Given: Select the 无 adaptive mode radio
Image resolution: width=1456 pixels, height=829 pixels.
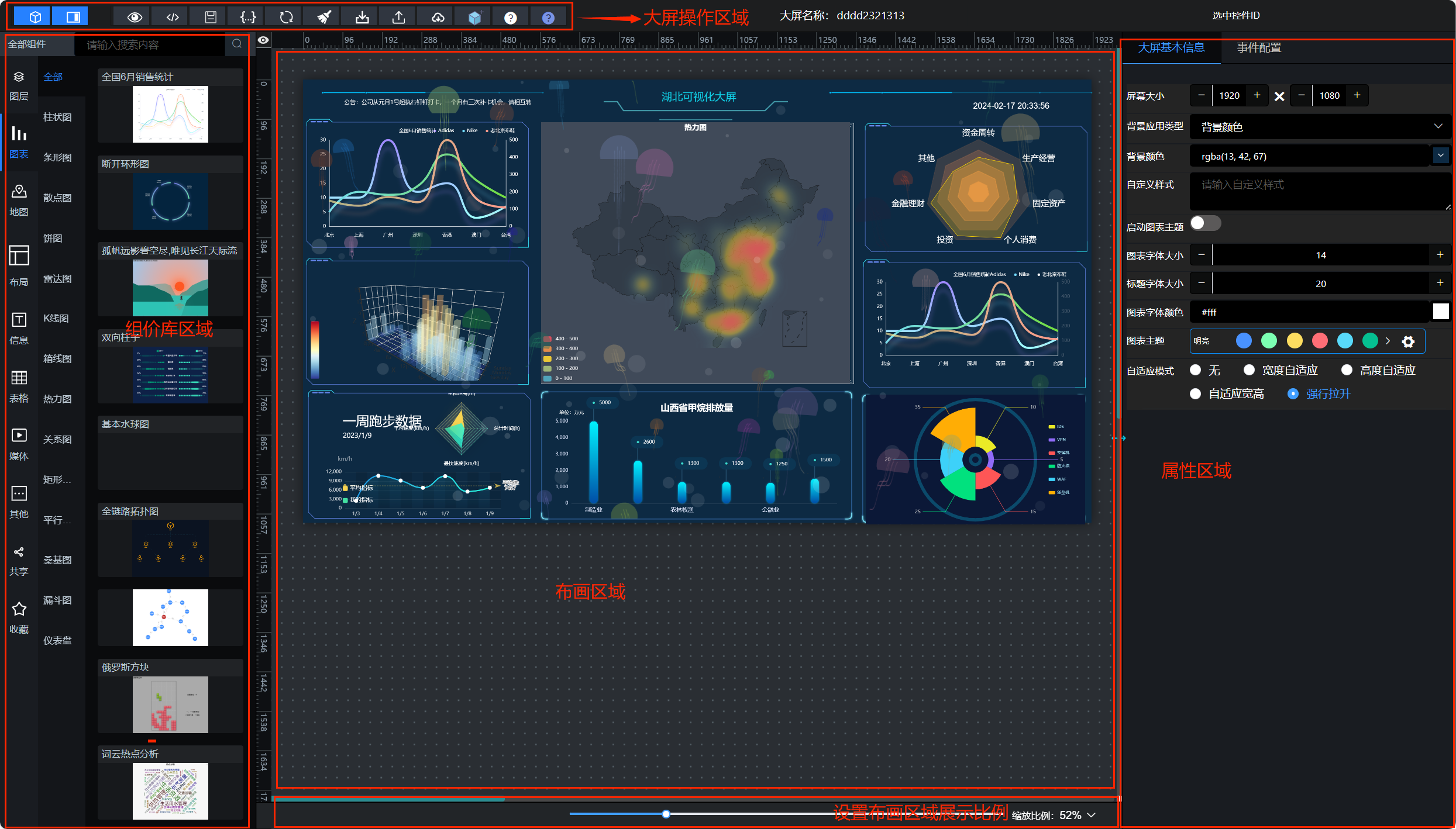Looking at the screenshot, I should click(1196, 370).
